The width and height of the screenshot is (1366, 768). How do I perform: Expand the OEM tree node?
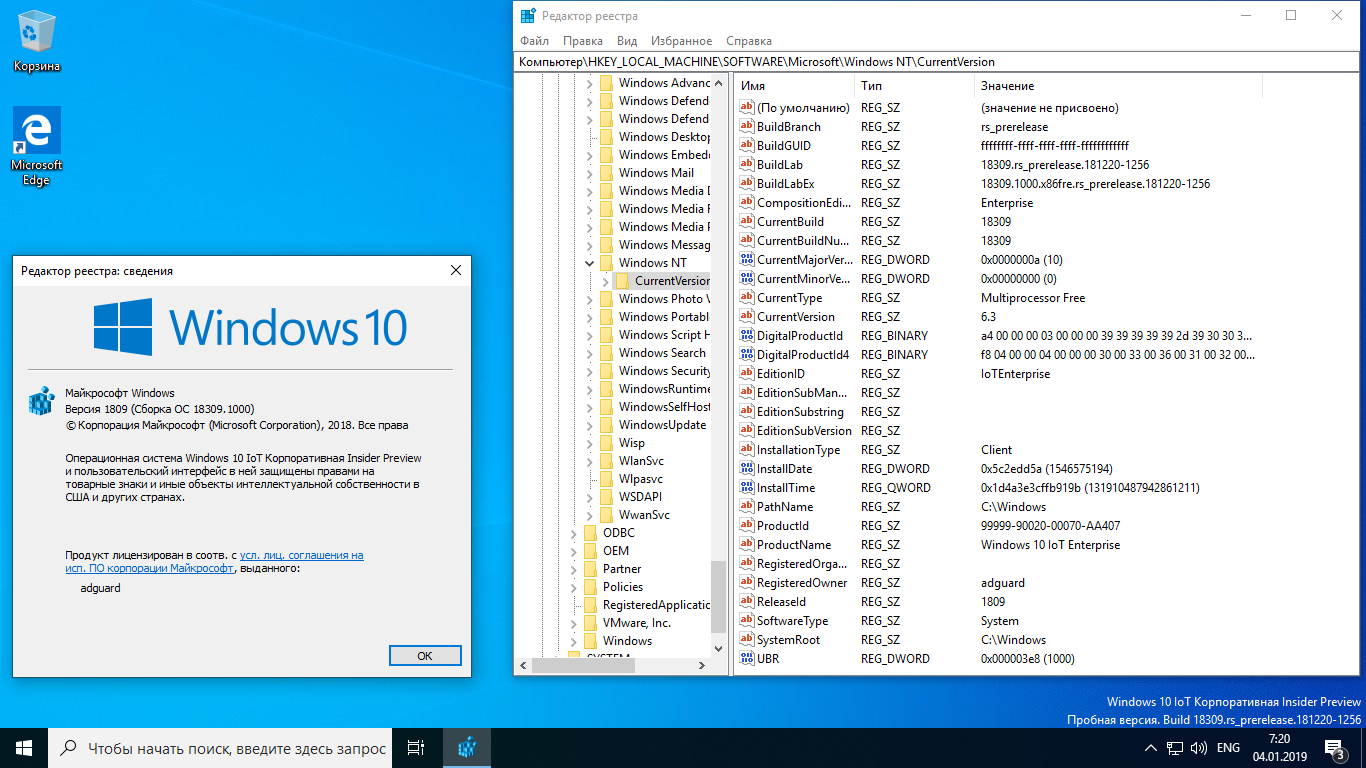click(573, 551)
